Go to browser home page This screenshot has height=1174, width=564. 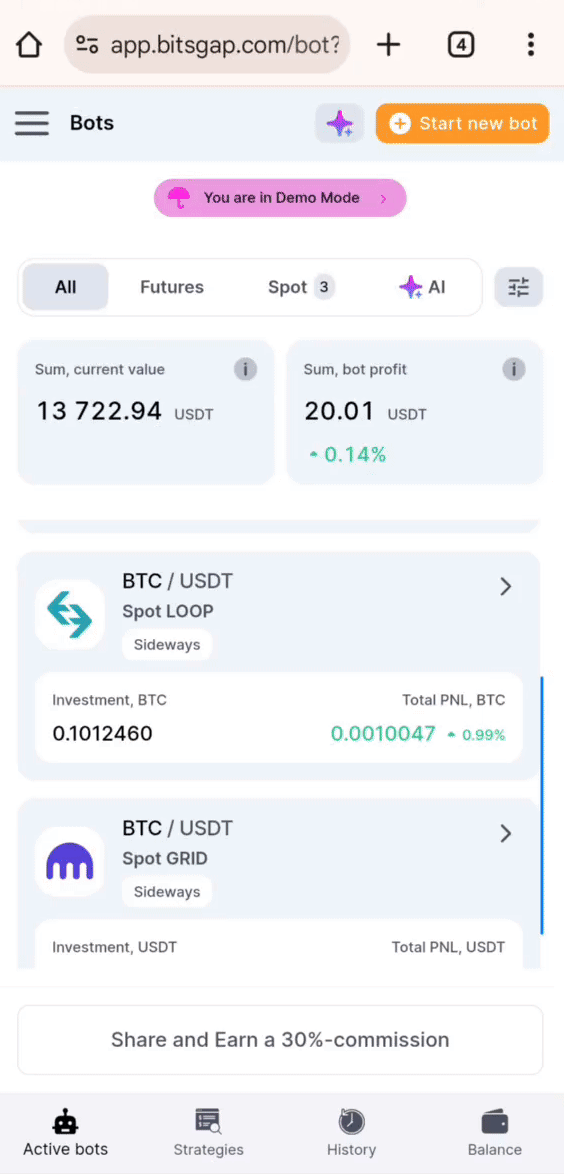click(28, 45)
